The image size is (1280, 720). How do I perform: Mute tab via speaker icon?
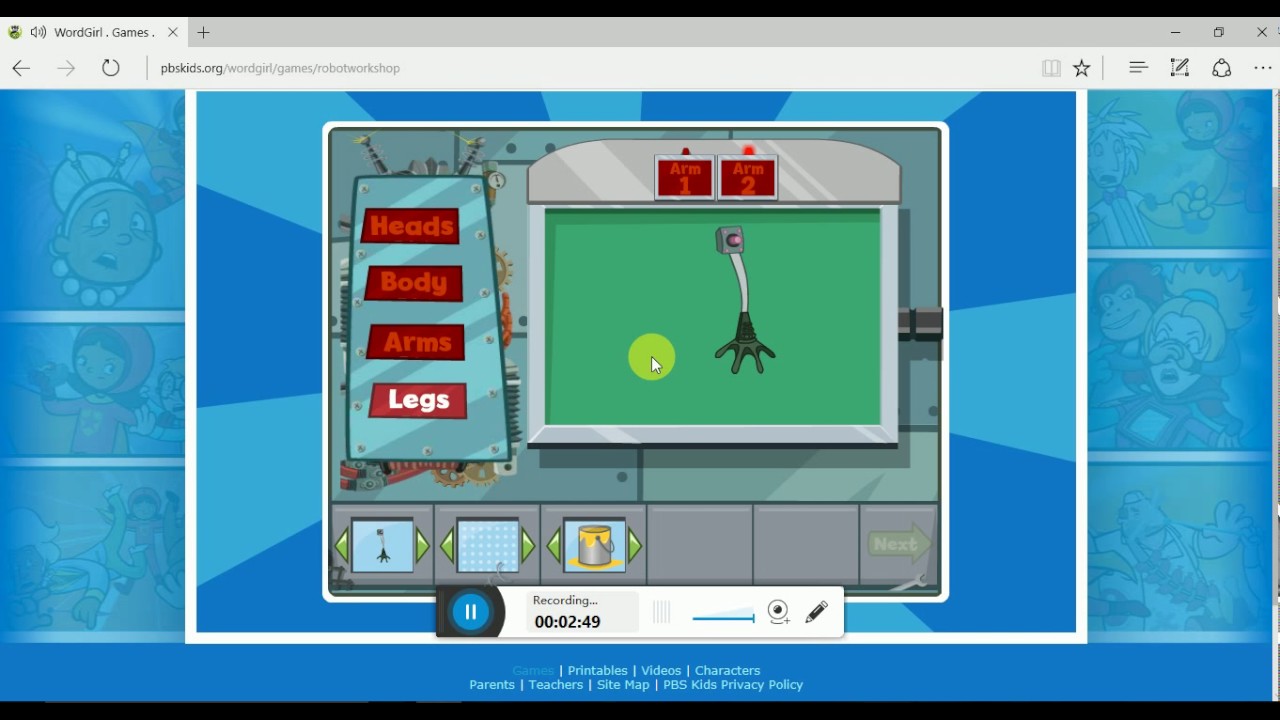pyautogui.click(x=38, y=32)
